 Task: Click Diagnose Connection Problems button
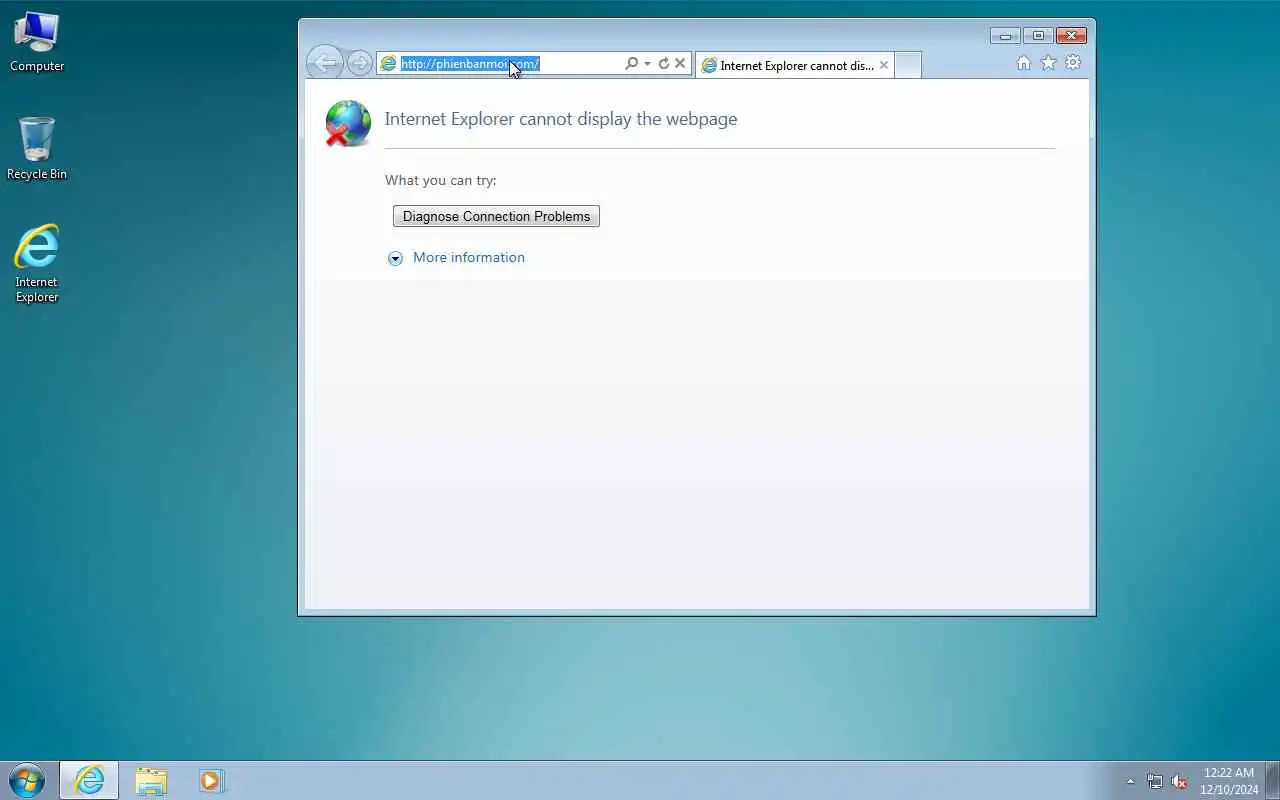[x=496, y=216]
